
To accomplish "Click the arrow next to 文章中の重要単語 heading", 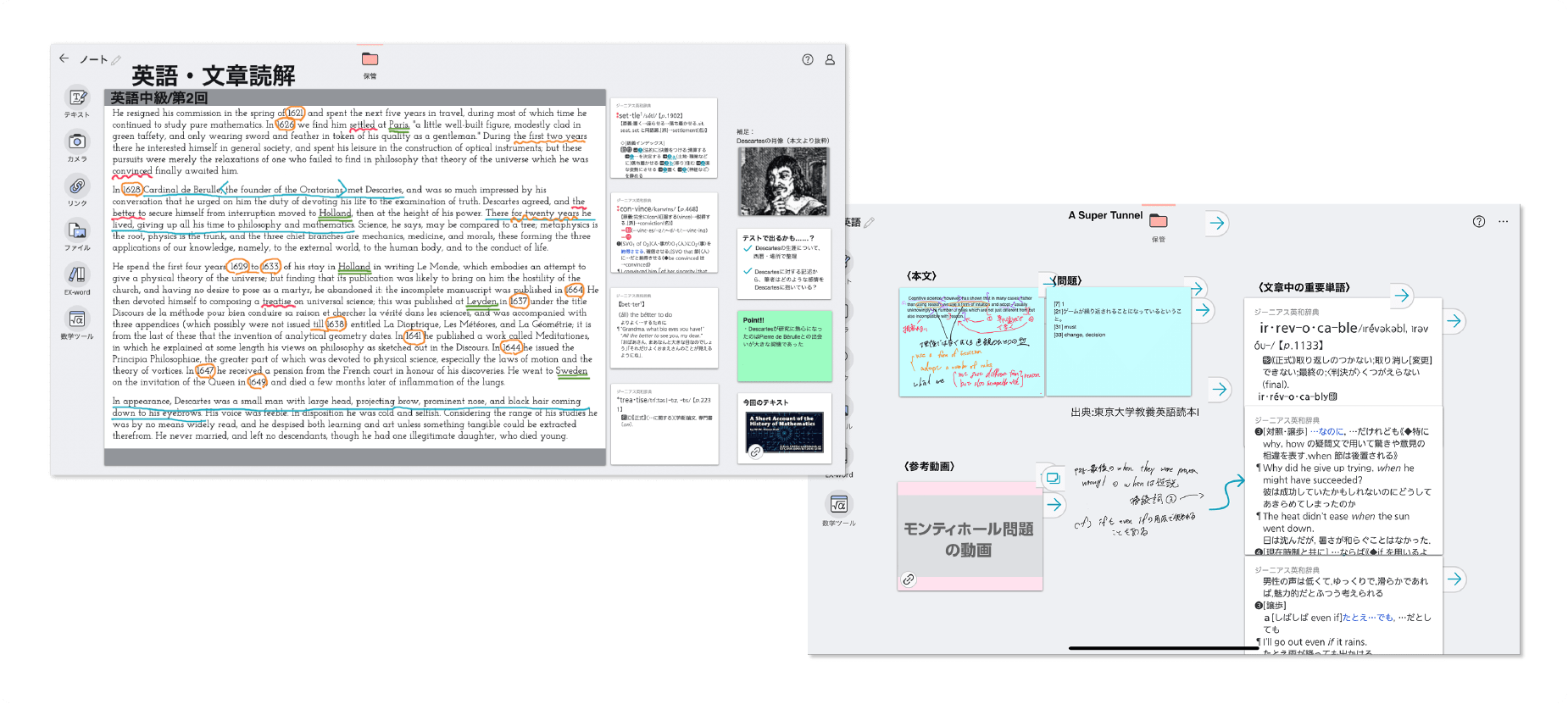I will 1402,296.
